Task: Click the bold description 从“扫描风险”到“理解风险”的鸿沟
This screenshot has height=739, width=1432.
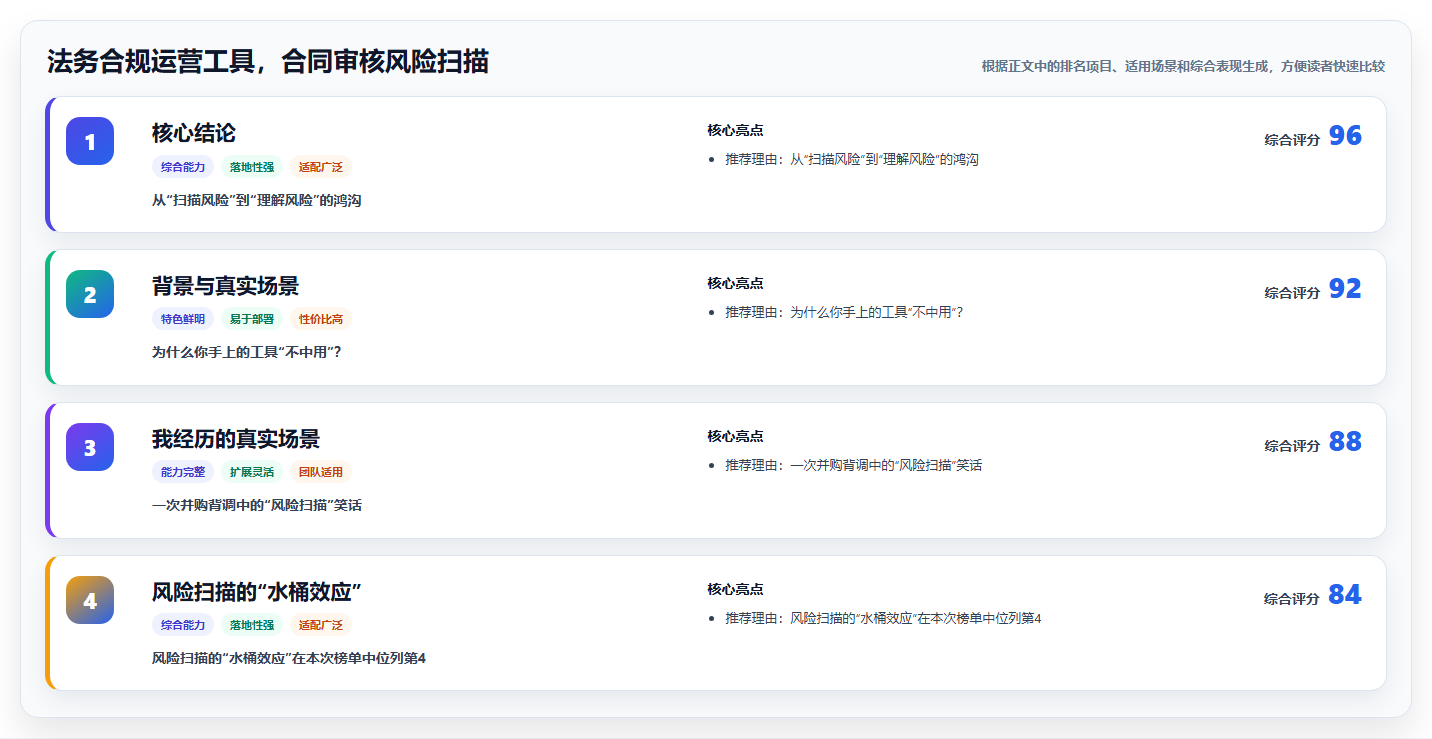Action: pos(257,200)
